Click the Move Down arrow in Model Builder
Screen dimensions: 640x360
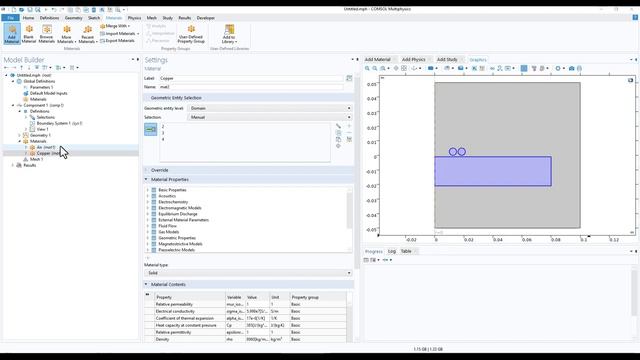pos(29,68)
